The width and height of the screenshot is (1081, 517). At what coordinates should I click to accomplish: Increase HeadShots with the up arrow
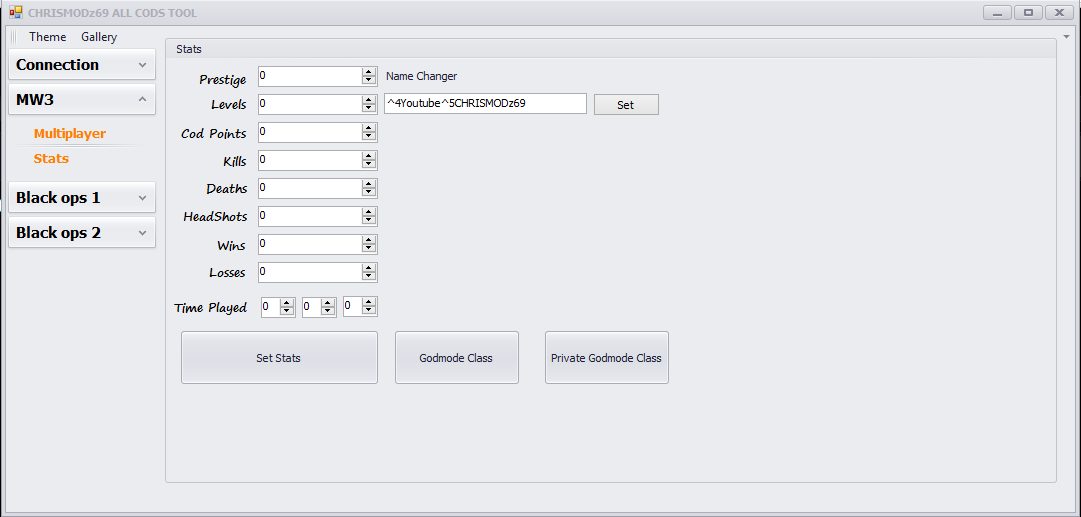(369, 212)
